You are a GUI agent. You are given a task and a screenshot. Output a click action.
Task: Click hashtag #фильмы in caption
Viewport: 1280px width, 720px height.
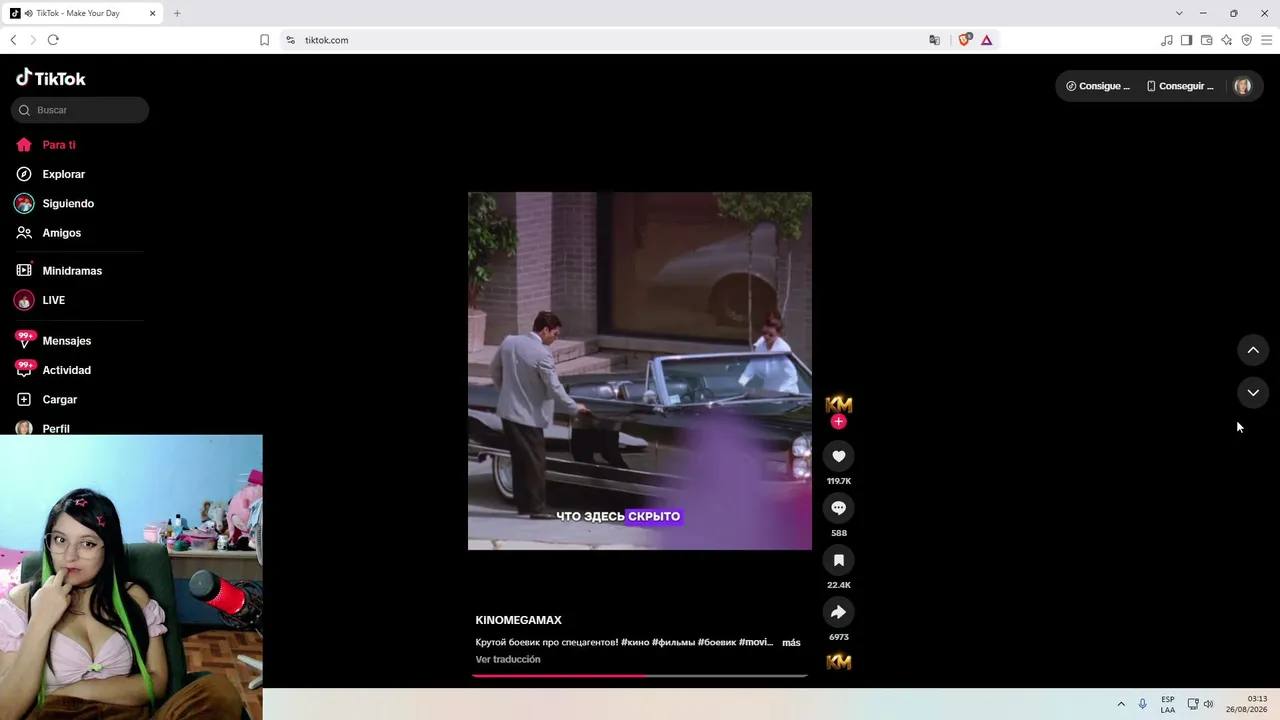pyautogui.click(x=673, y=642)
